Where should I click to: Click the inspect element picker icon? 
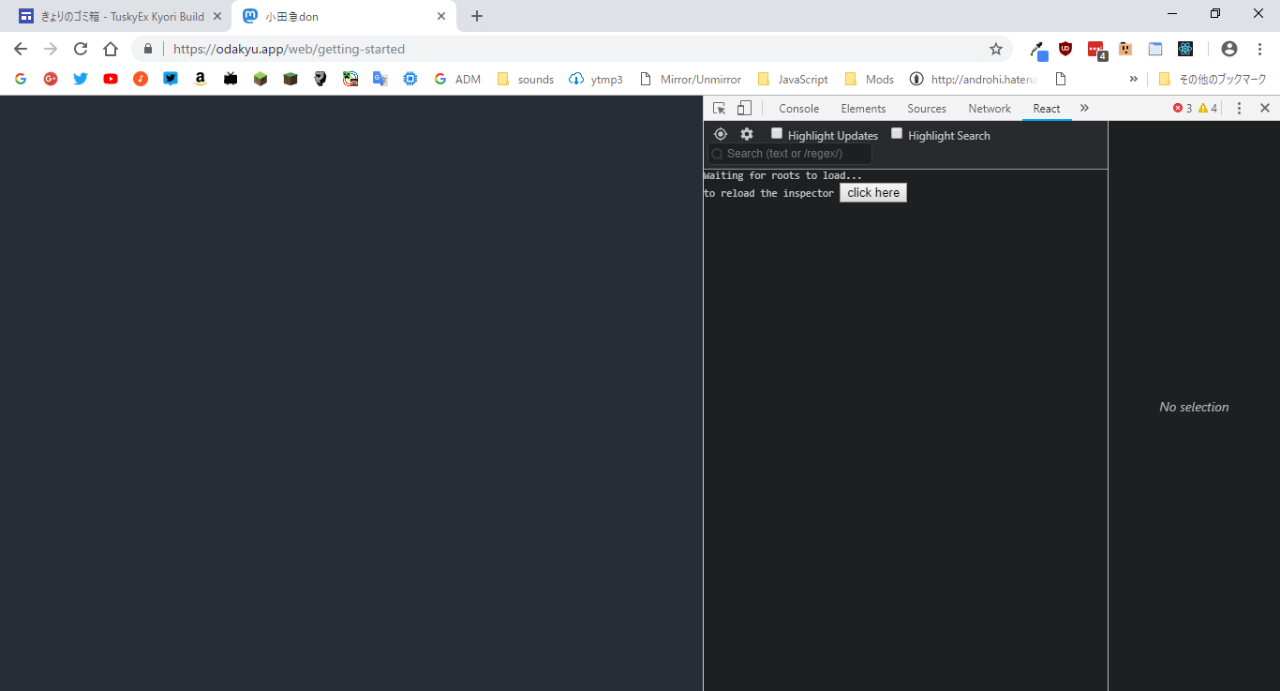719,108
